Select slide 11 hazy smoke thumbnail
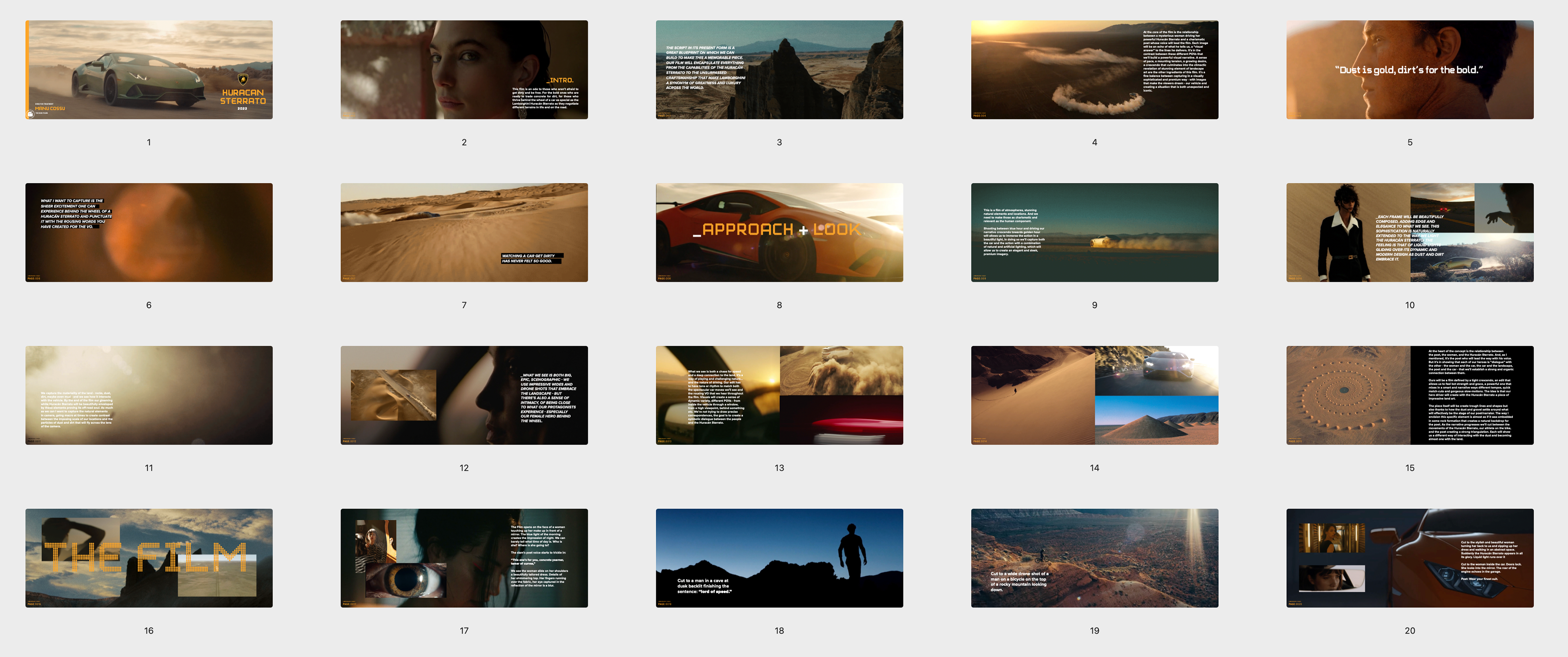Image resolution: width=1568 pixels, height=657 pixels. [x=149, y=395]
